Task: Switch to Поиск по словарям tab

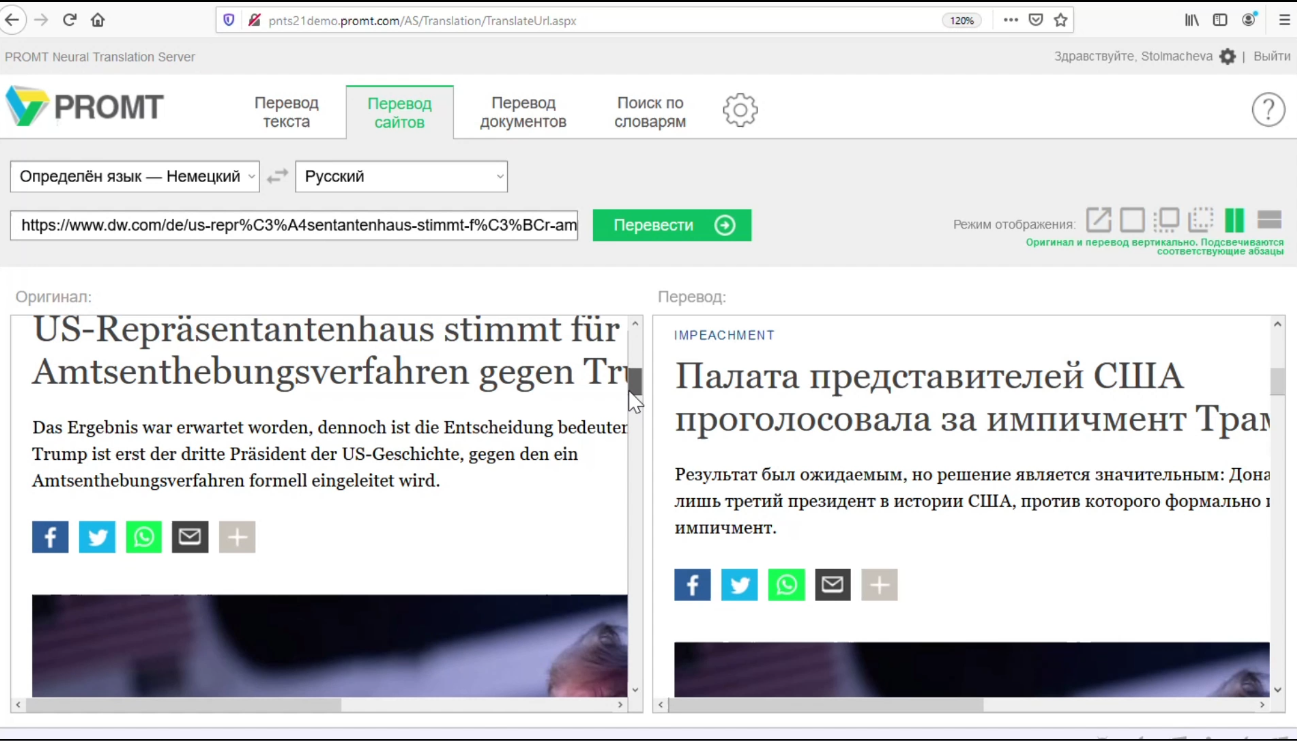Action: pos(651,112)
